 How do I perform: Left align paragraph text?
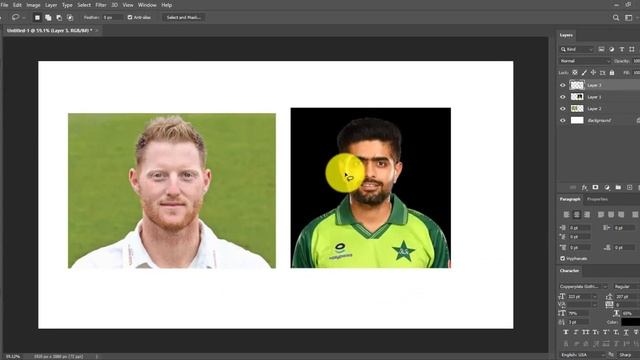(566, 214)
